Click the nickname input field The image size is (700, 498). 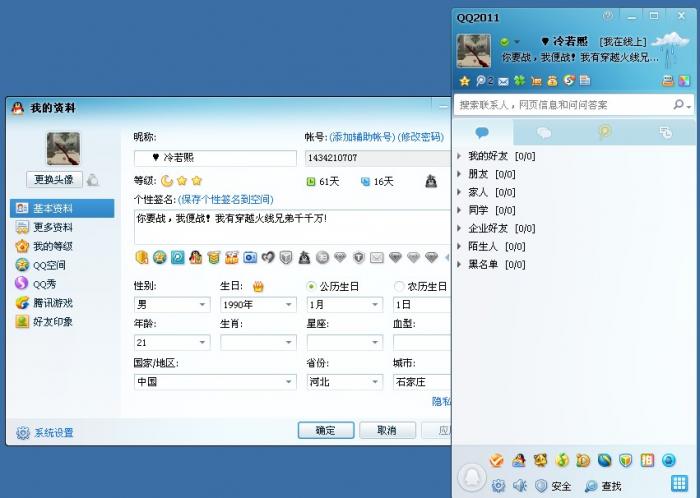click(x=215, y=158)
